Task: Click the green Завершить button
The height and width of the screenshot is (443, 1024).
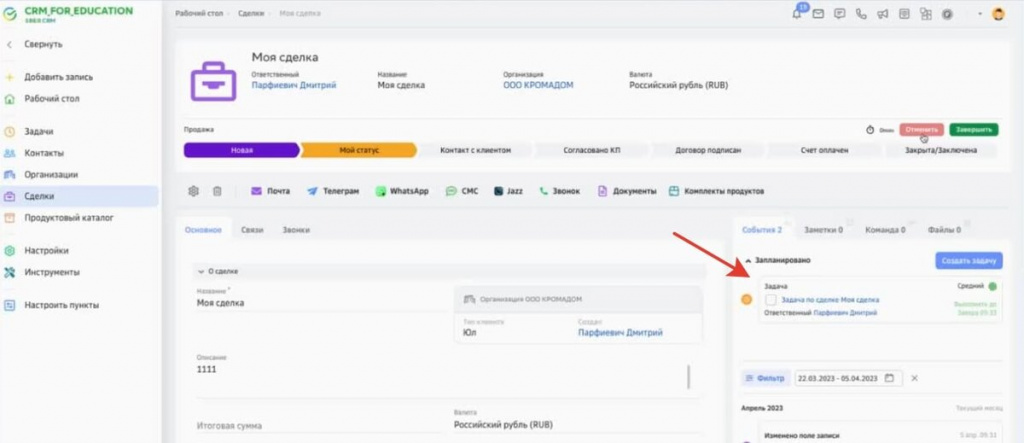Action: 972,130
